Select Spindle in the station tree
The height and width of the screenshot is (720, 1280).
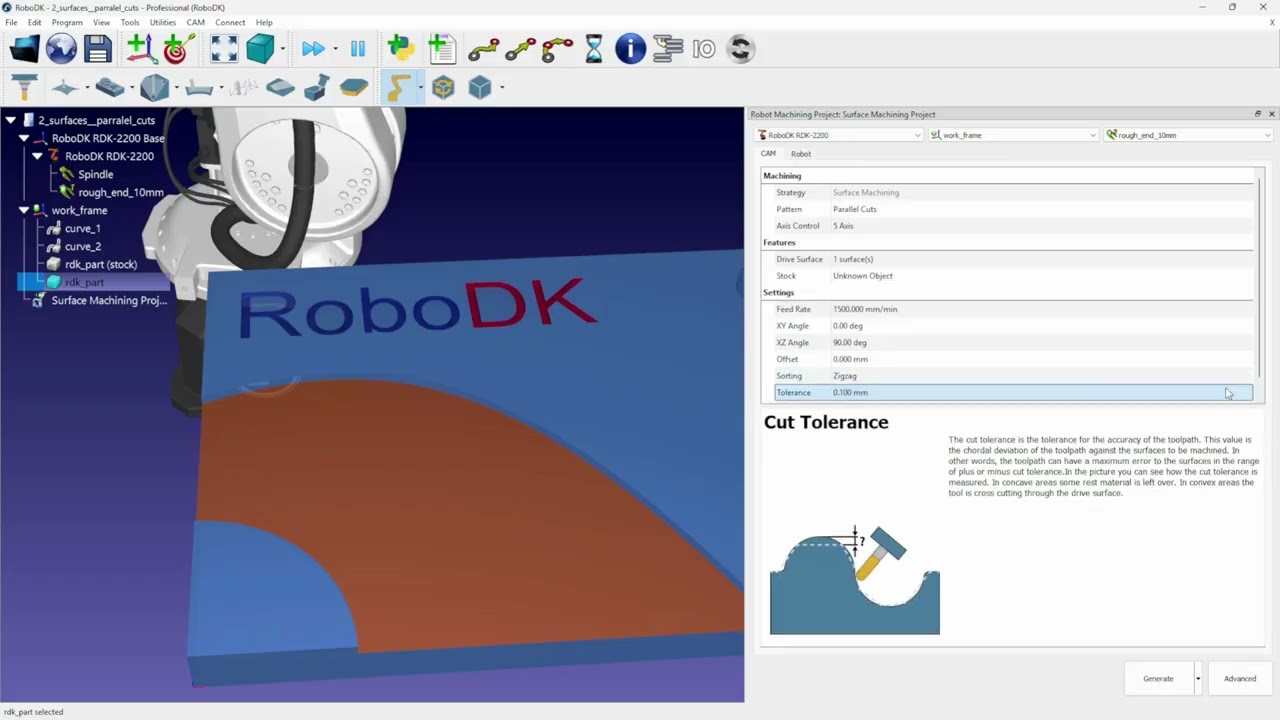[95, 174]
